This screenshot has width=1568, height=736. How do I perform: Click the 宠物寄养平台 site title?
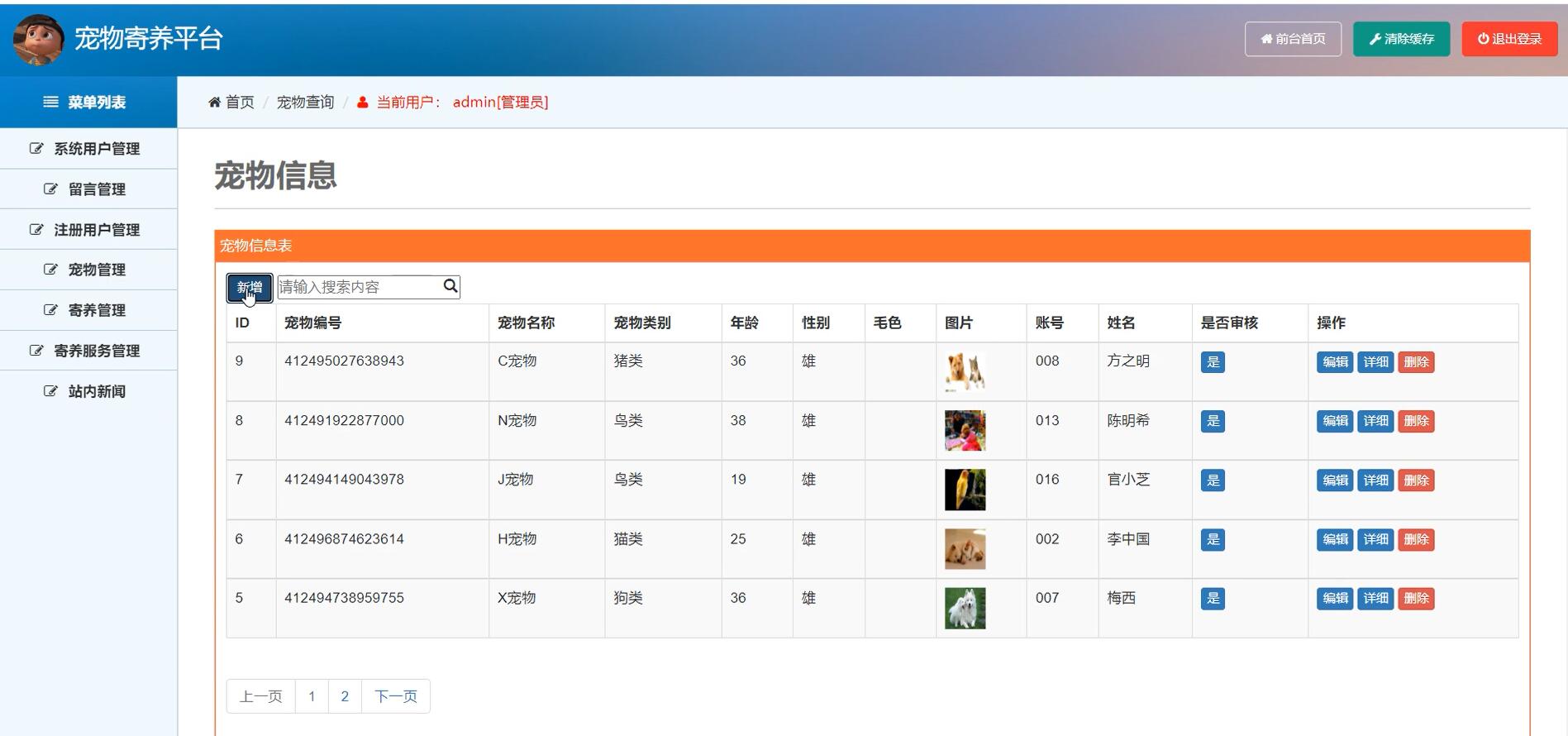(149, 38)
